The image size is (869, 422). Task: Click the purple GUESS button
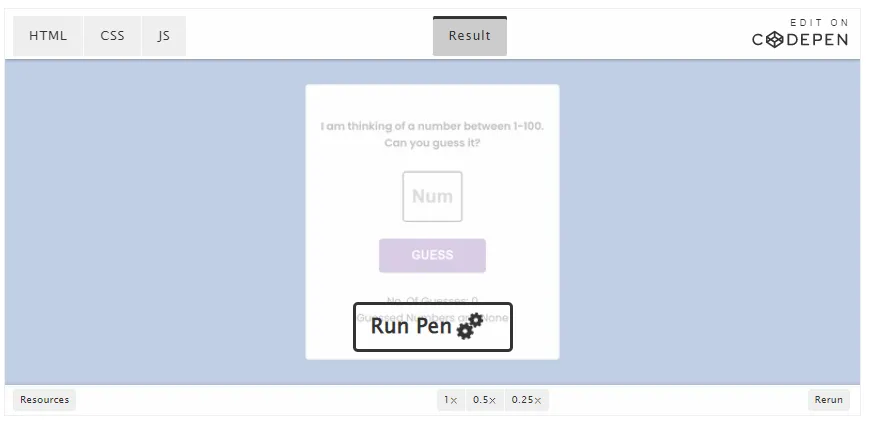pyautogui.click(x=432, y=255)
